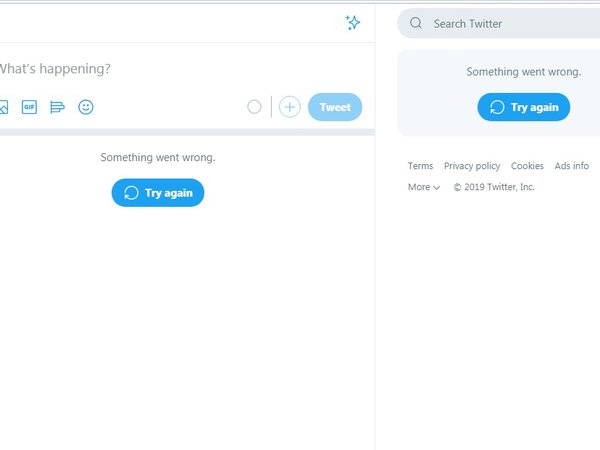The image size is (600, 450).
Task: Open the Cookies link
Action: tap(527, 166)
